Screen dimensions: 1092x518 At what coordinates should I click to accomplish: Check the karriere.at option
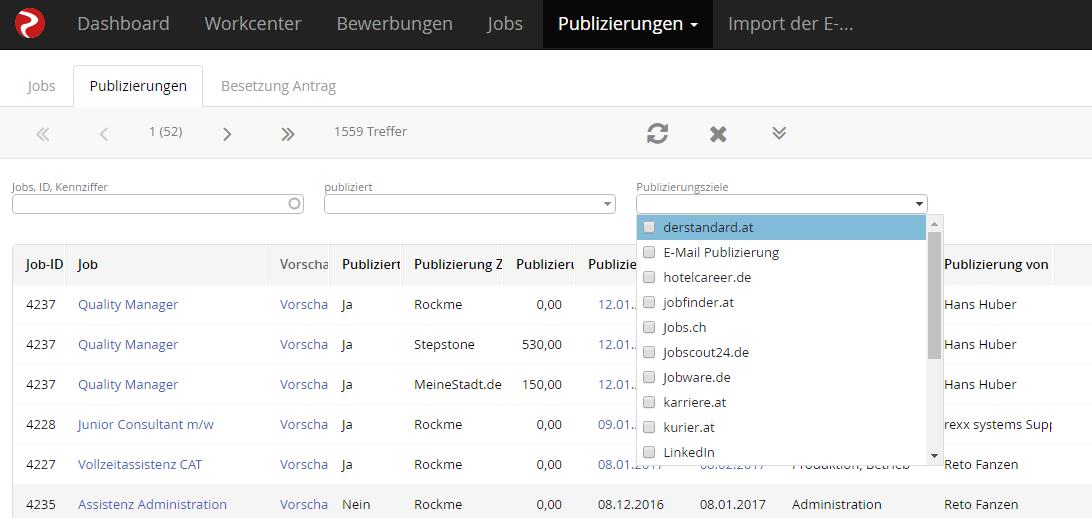coord(649,402)
